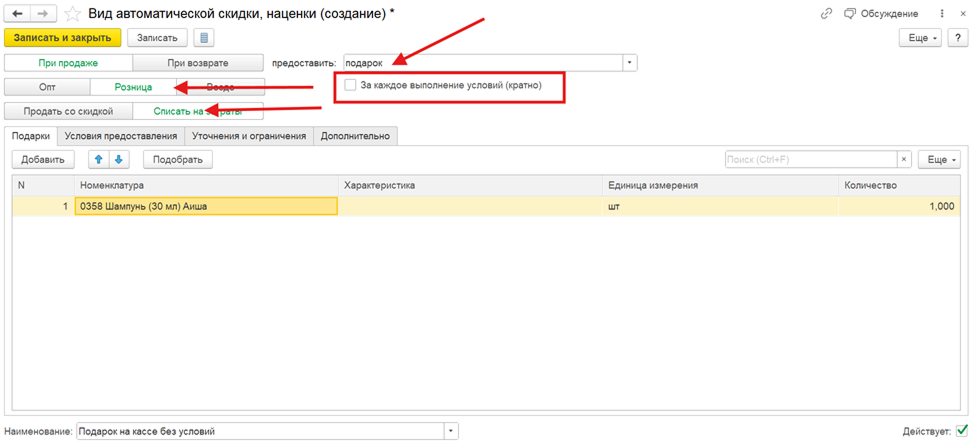Click the quantity cell 1,000
974x447 pixels.
click(899, 207)
